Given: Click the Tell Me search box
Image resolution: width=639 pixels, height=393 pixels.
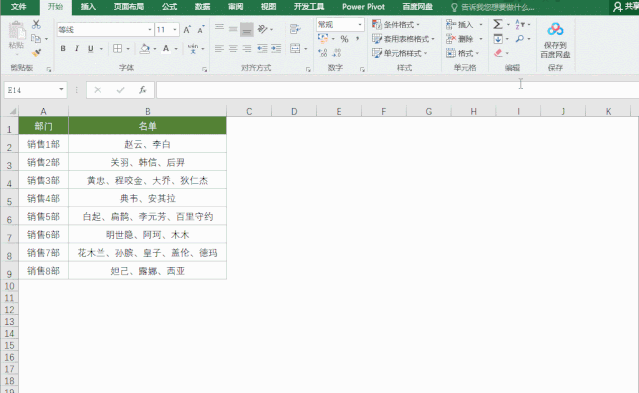Looking at the screenshot, I should click(x=493, y=7).
